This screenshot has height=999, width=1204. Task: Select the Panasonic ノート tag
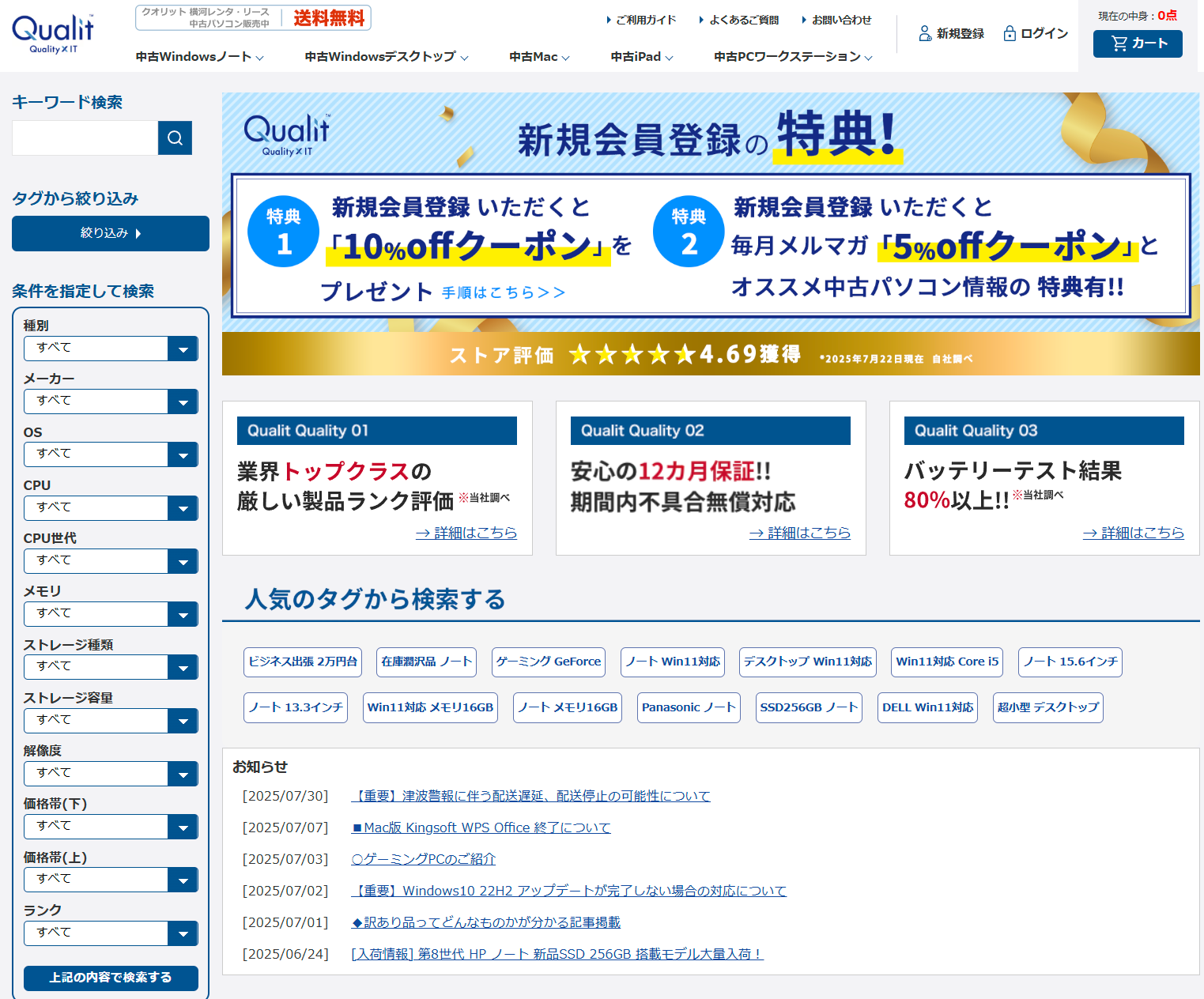coord(689,707)
